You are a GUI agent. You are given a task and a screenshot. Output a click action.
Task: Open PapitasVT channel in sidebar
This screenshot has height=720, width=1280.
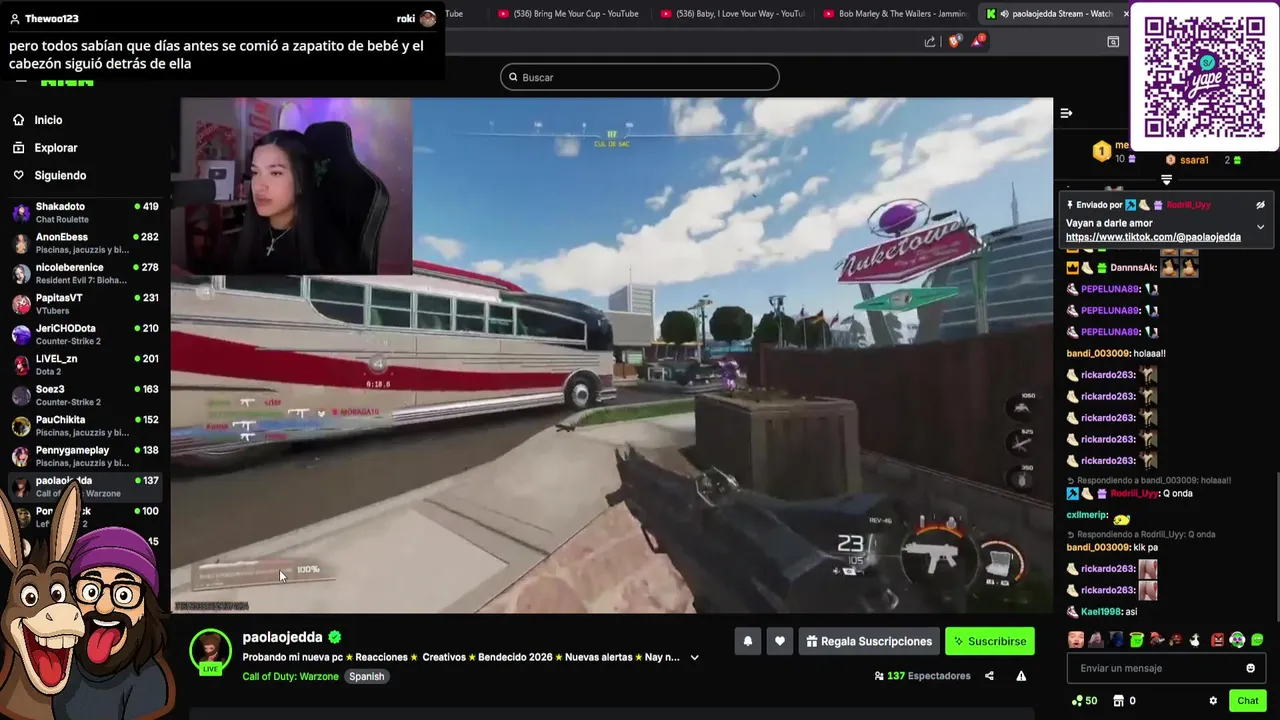point(85,304)
